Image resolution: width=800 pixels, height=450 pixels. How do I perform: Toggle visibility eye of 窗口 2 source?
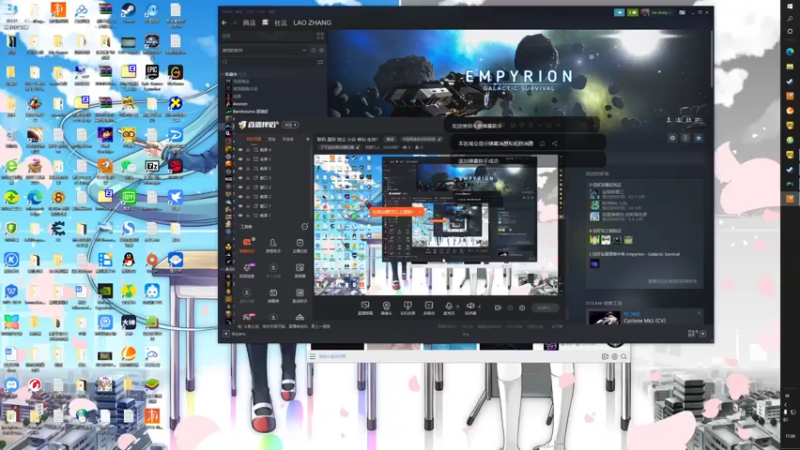click(240, 187)
